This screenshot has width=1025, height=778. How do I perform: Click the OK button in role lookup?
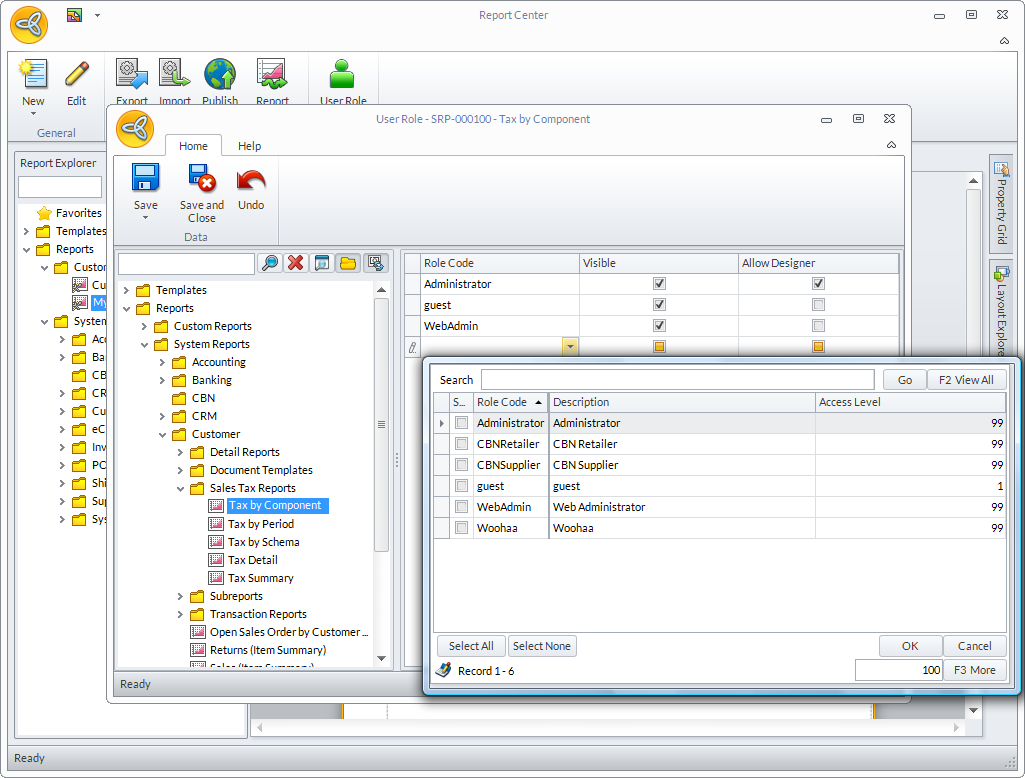point(910,646)
